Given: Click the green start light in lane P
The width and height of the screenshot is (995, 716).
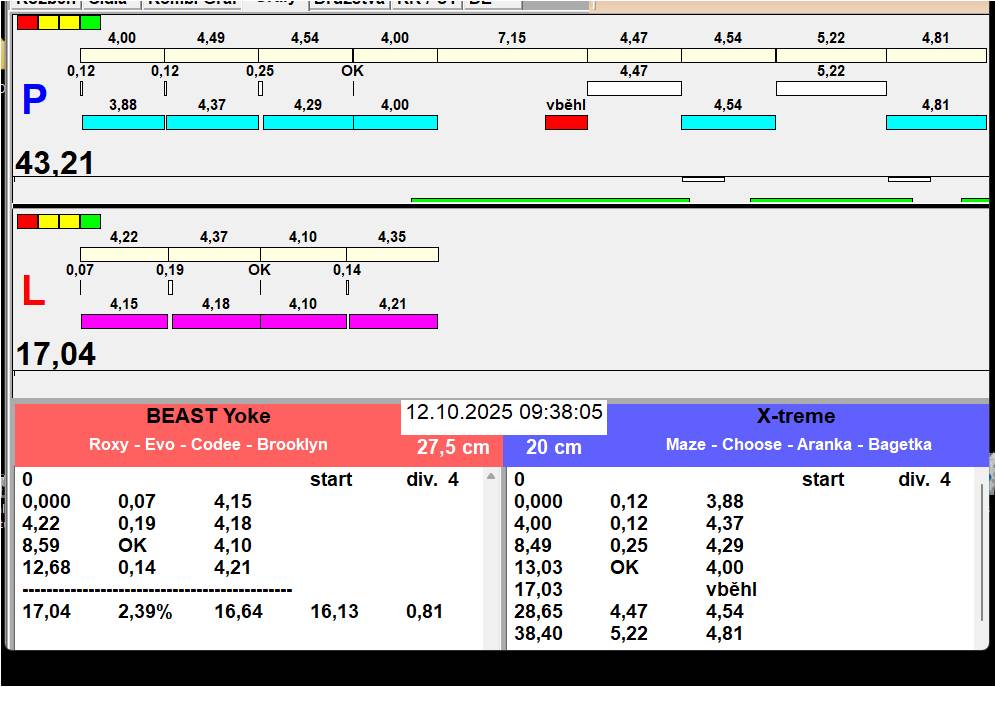Looking at the screenshot, I should tap(90, 23).
